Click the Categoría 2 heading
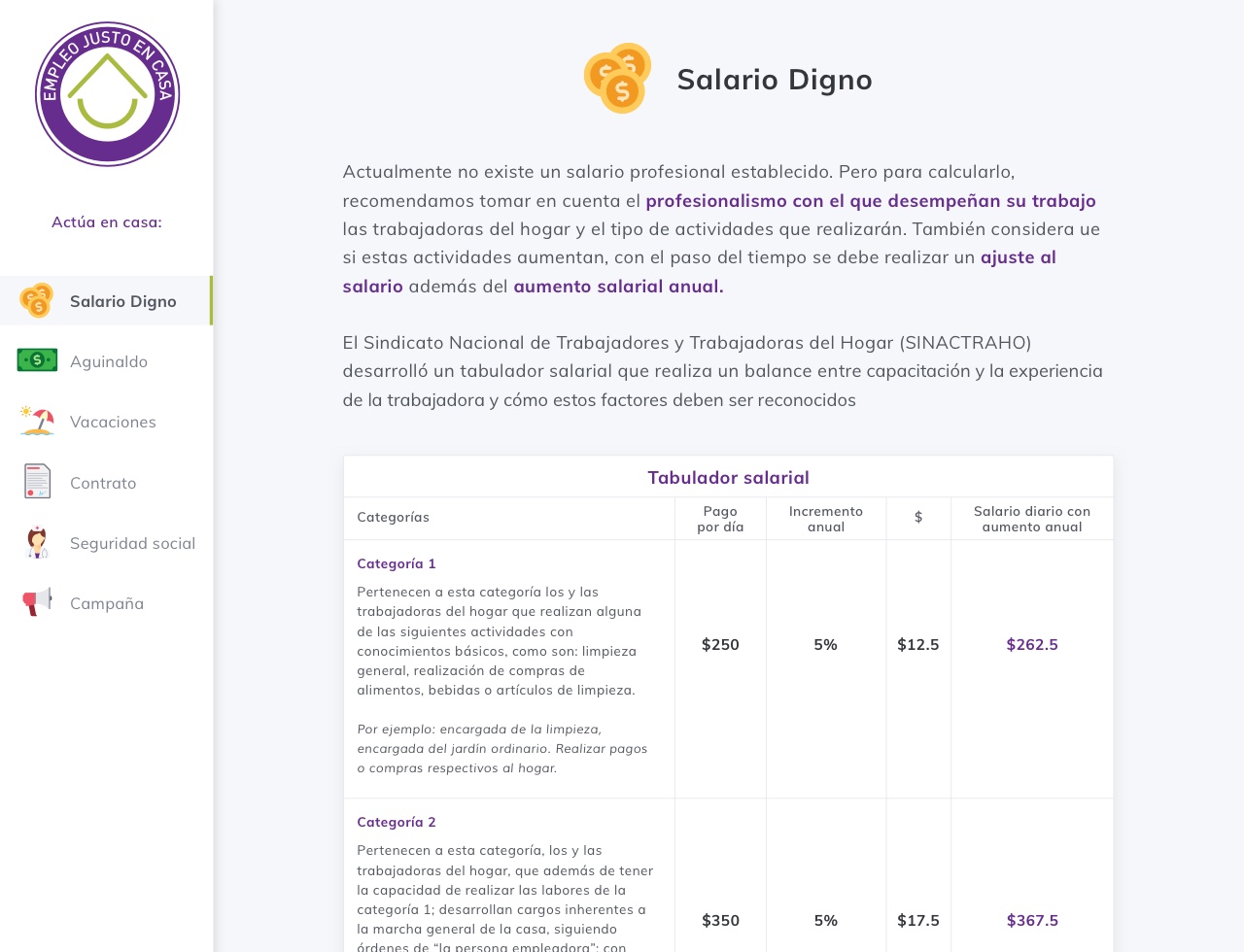The image size is (1244, 952). (x=397, y=822)
